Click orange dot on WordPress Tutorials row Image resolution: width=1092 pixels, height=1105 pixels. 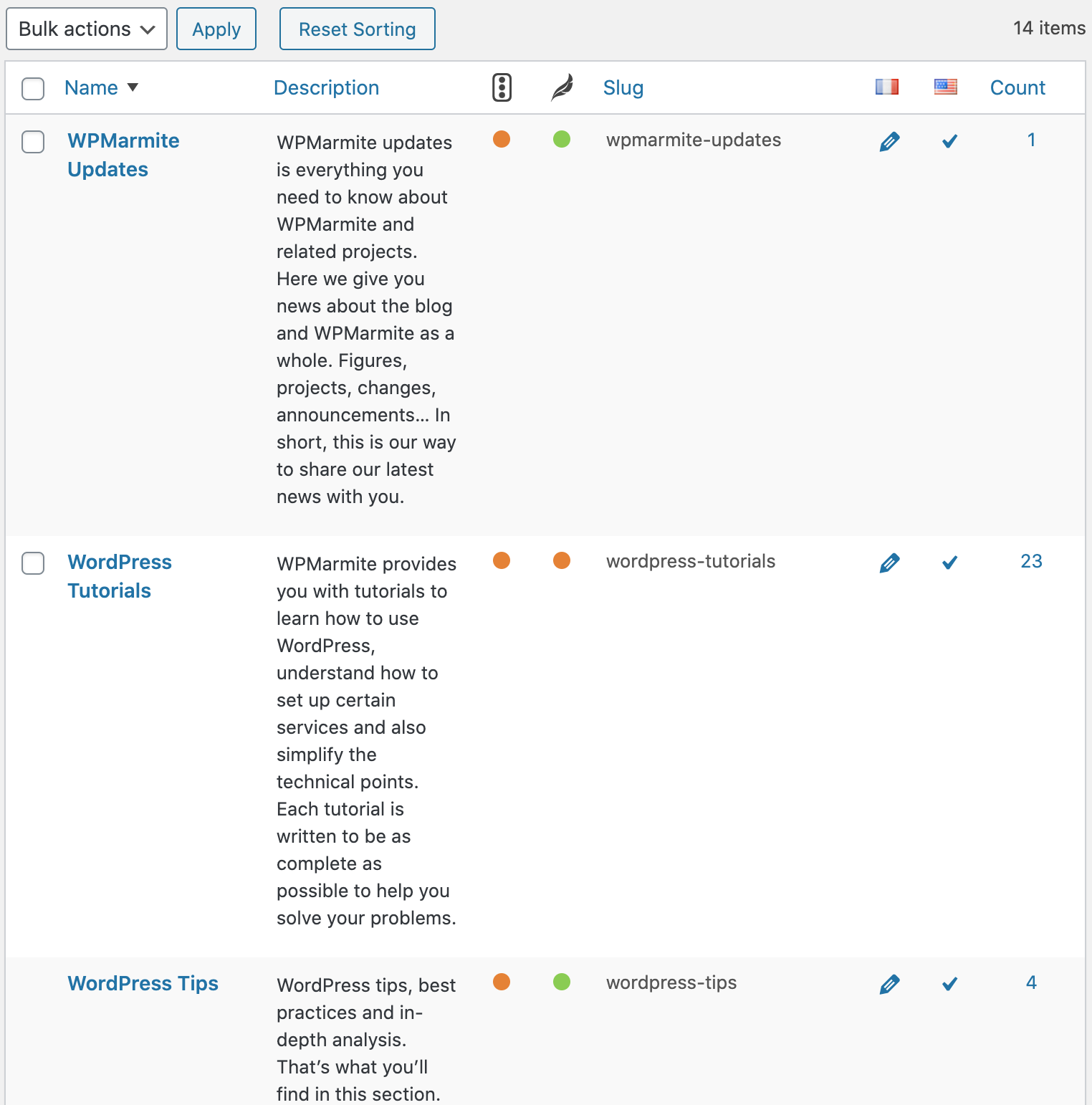502,561
